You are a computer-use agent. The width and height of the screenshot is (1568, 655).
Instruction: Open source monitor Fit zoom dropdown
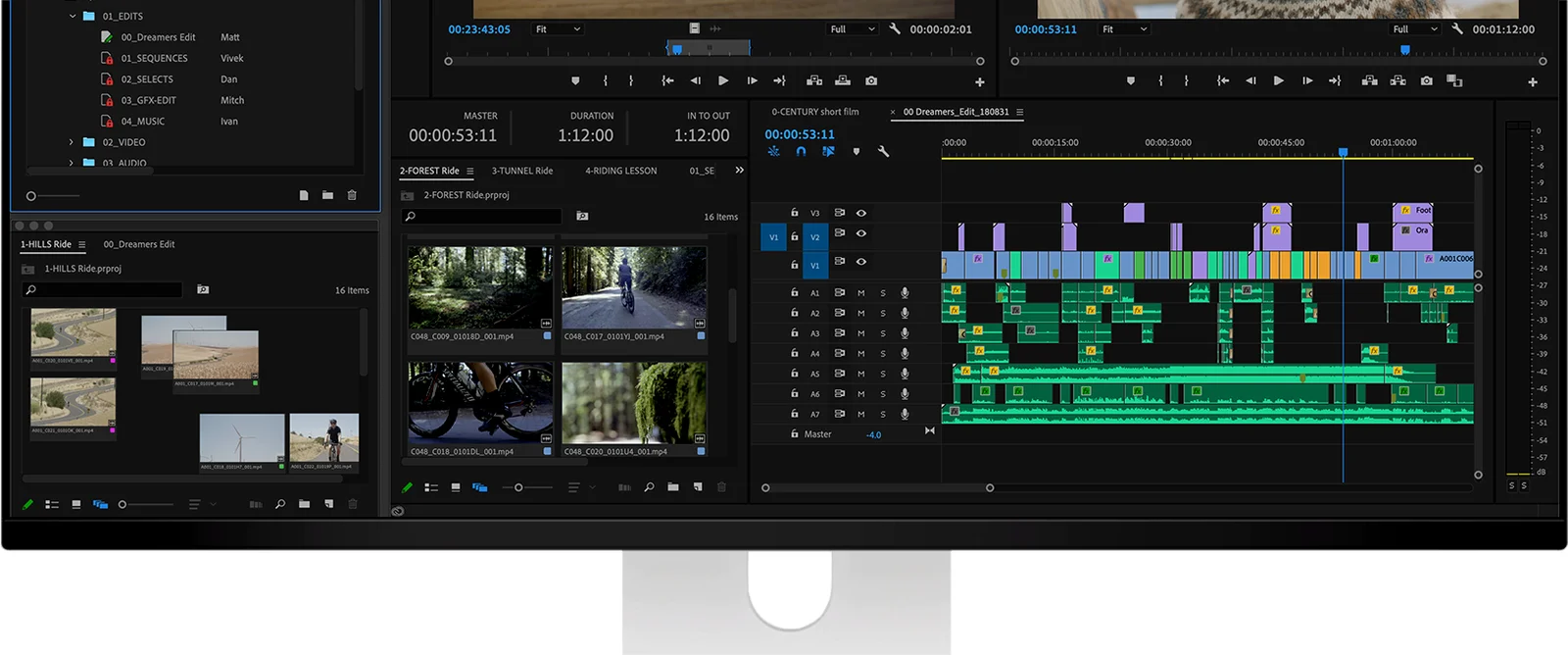[559, 29]
